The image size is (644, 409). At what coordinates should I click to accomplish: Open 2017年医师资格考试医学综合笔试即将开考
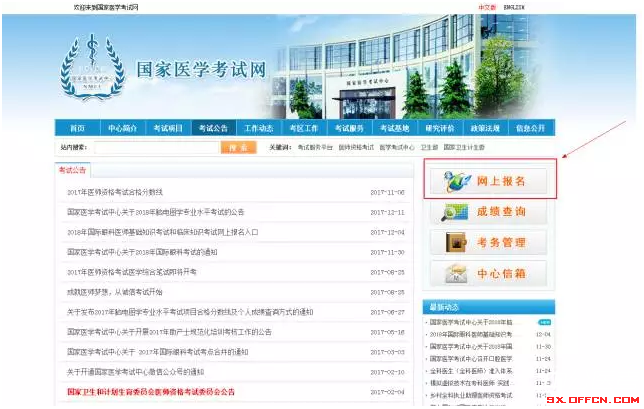(x=132, y=272)
